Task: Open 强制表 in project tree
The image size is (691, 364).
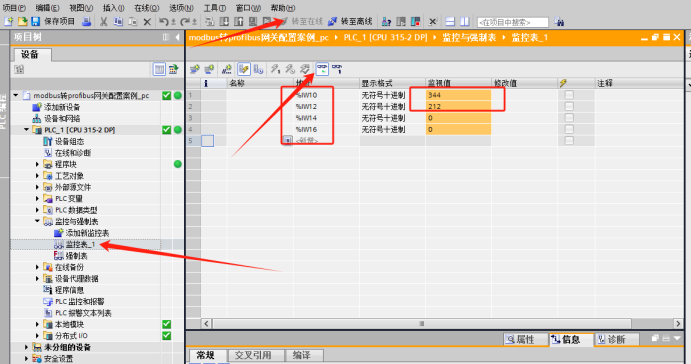Action: 76,256
